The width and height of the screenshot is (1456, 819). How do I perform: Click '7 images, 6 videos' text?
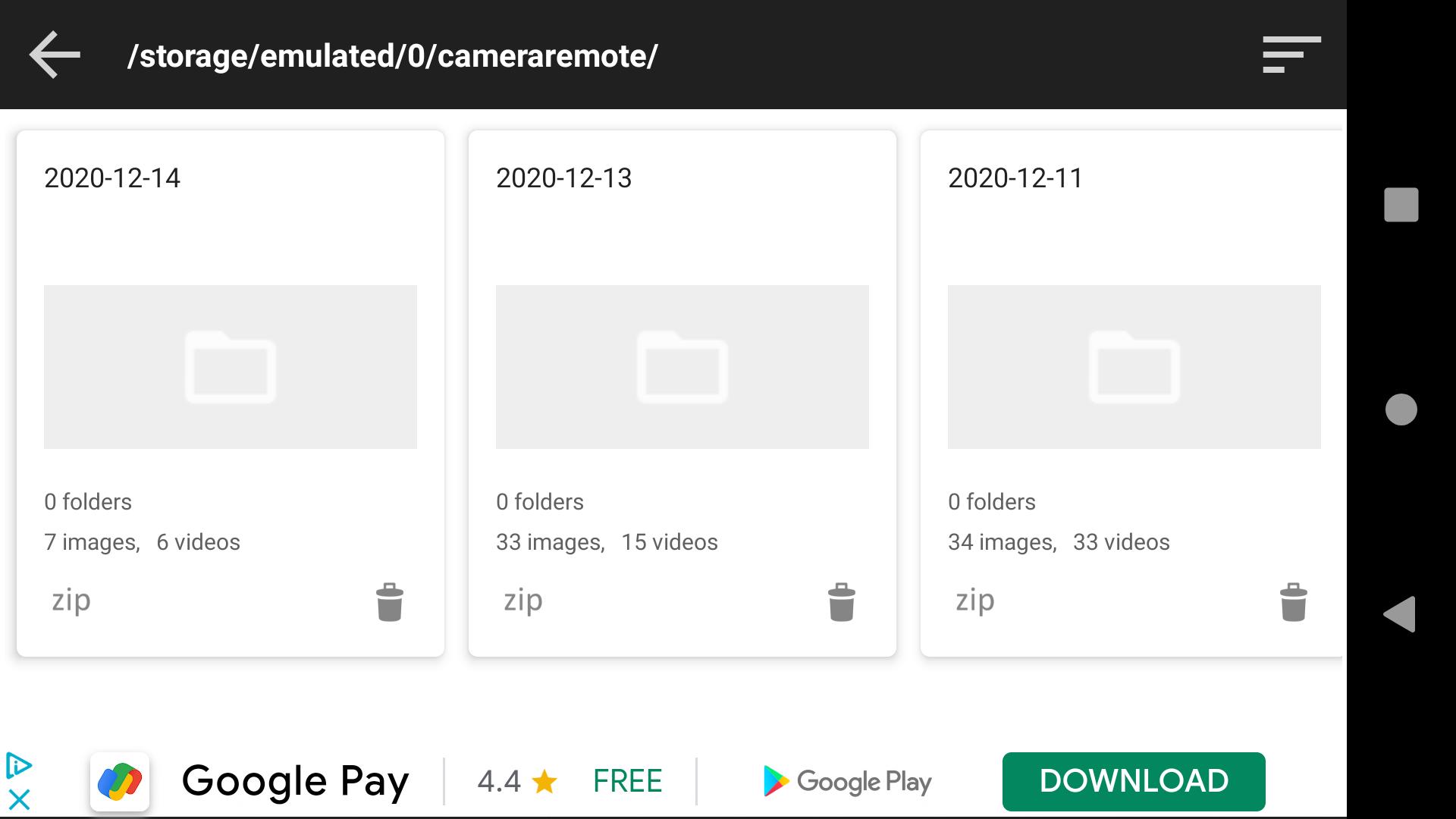point(142,542)
